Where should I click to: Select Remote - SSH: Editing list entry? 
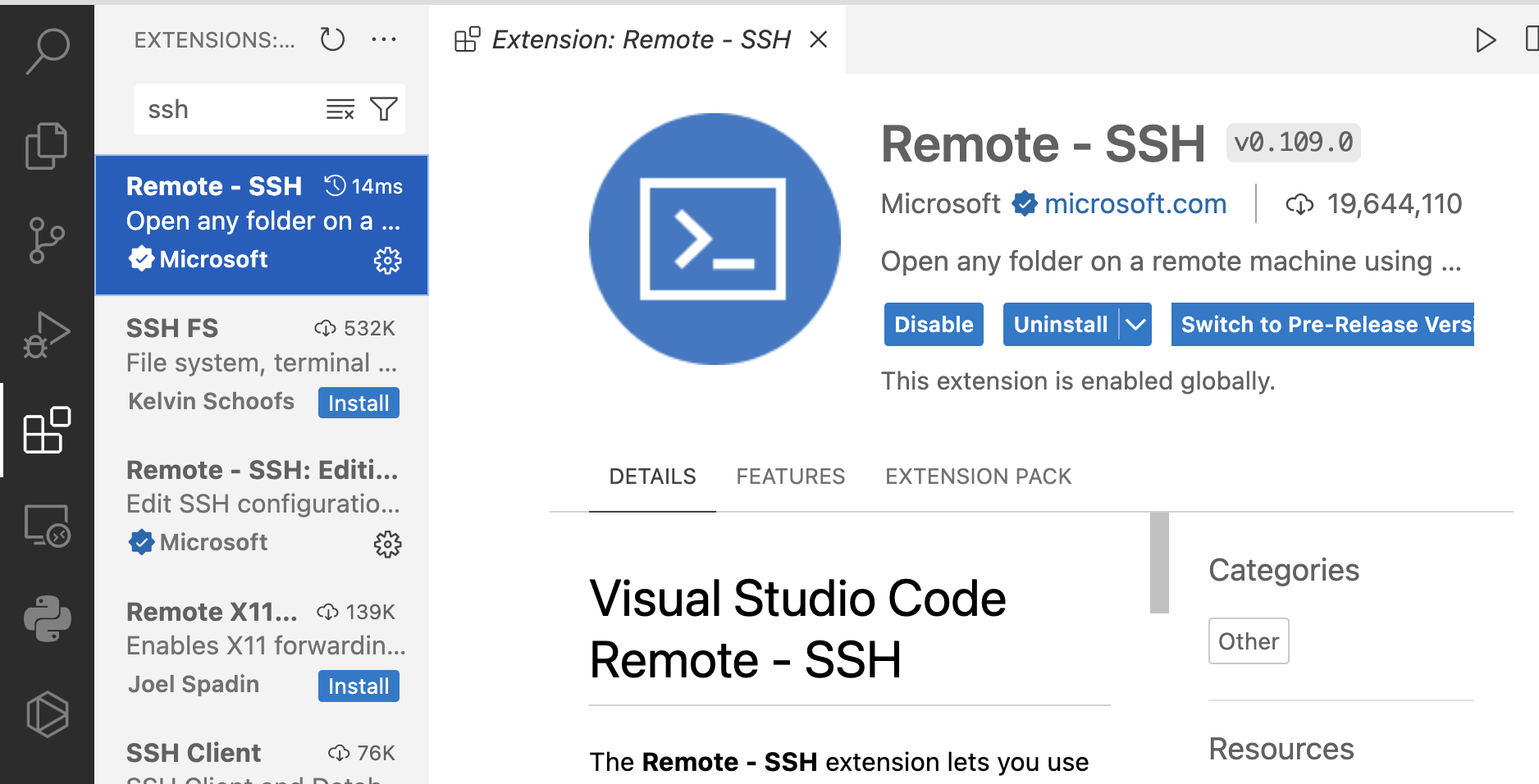[262, 507]
